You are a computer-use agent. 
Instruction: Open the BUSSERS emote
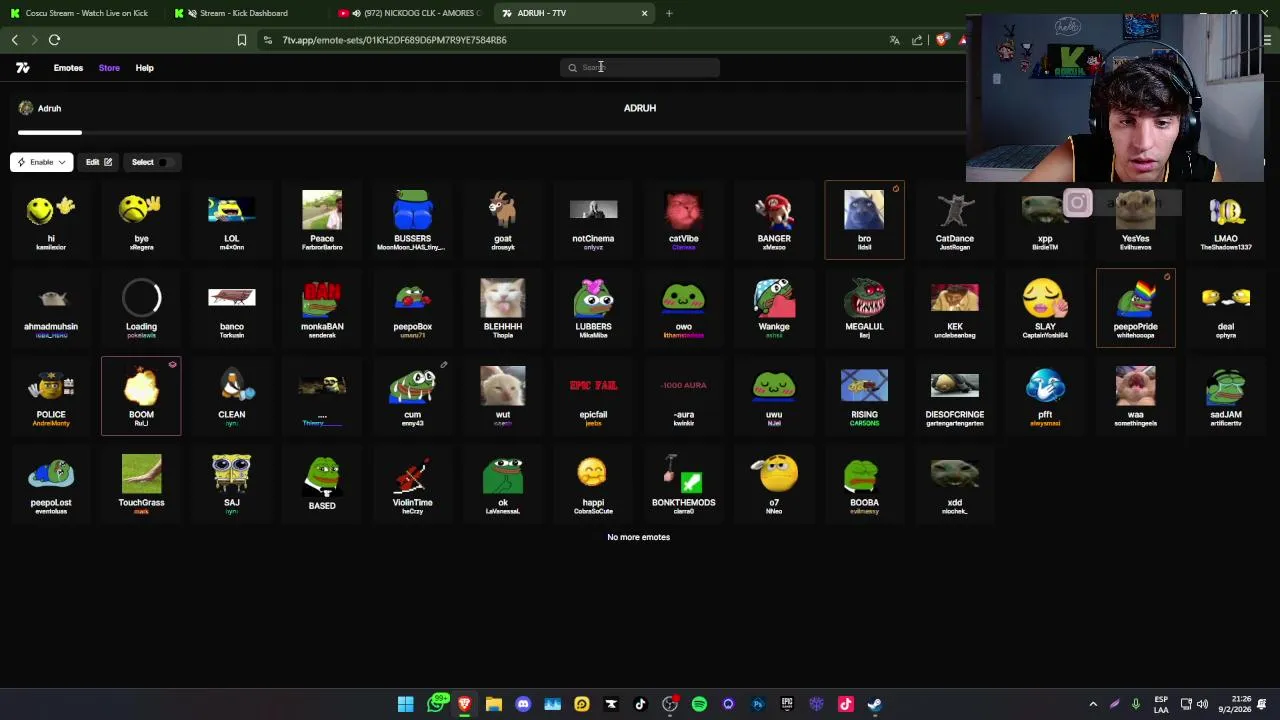[x=412, y=220]
